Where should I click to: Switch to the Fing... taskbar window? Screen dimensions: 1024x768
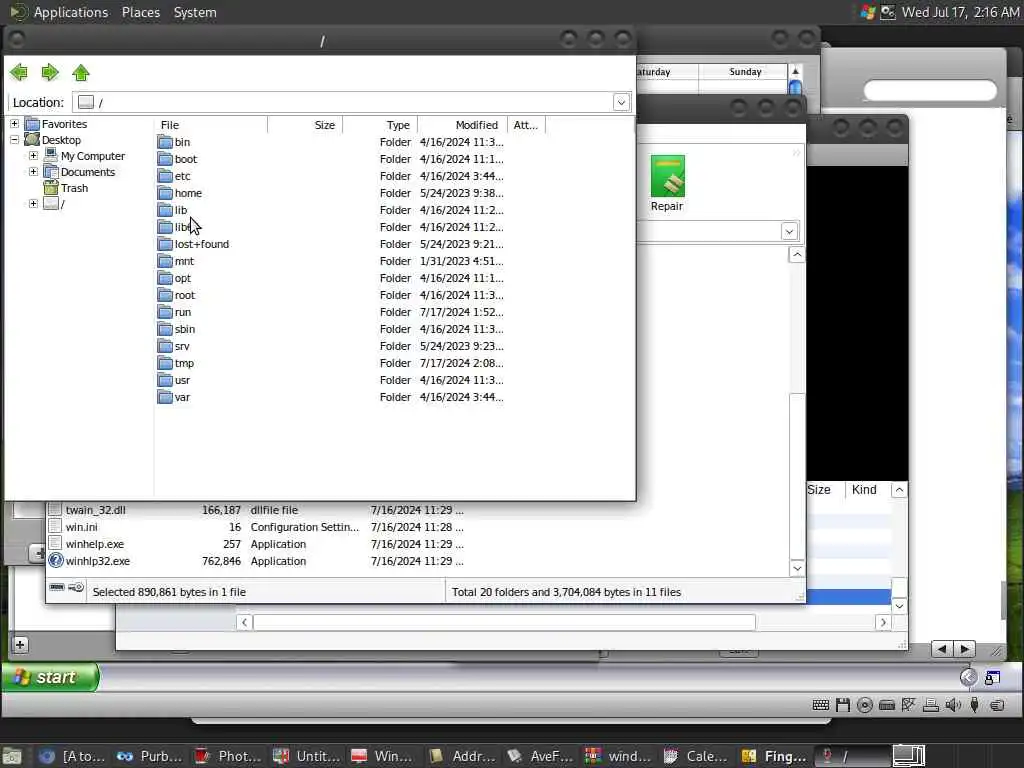[x=773, y=756]
